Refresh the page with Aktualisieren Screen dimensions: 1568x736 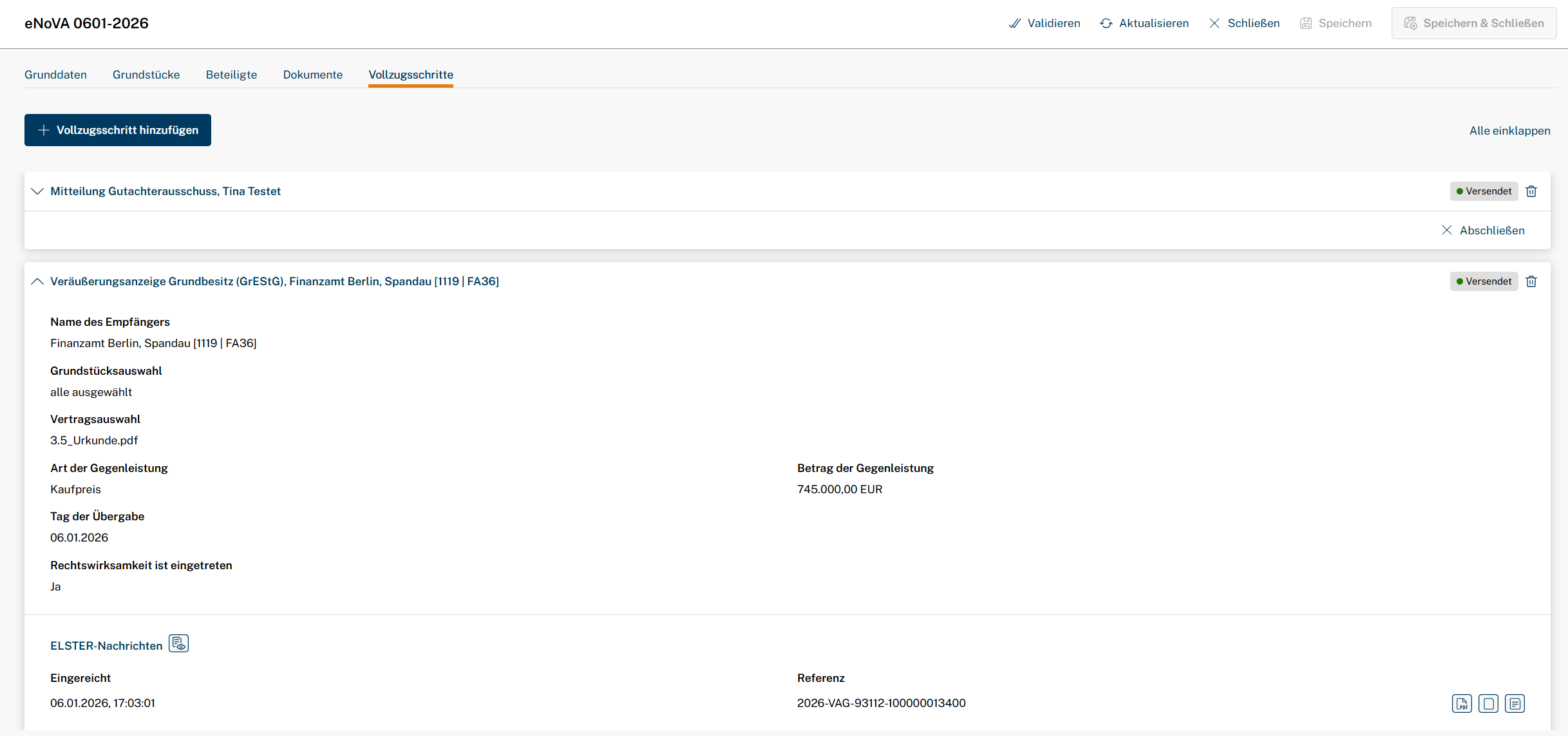pyautogui.click(x=1144, y=23)
